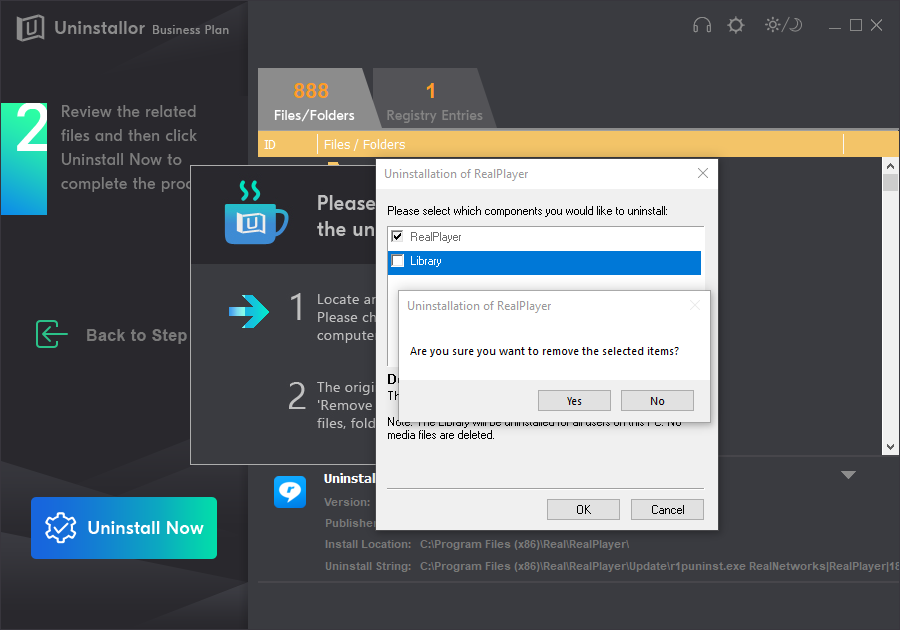
Task: Click the scrollbar up arrow
Action: (x=890, y=166)
